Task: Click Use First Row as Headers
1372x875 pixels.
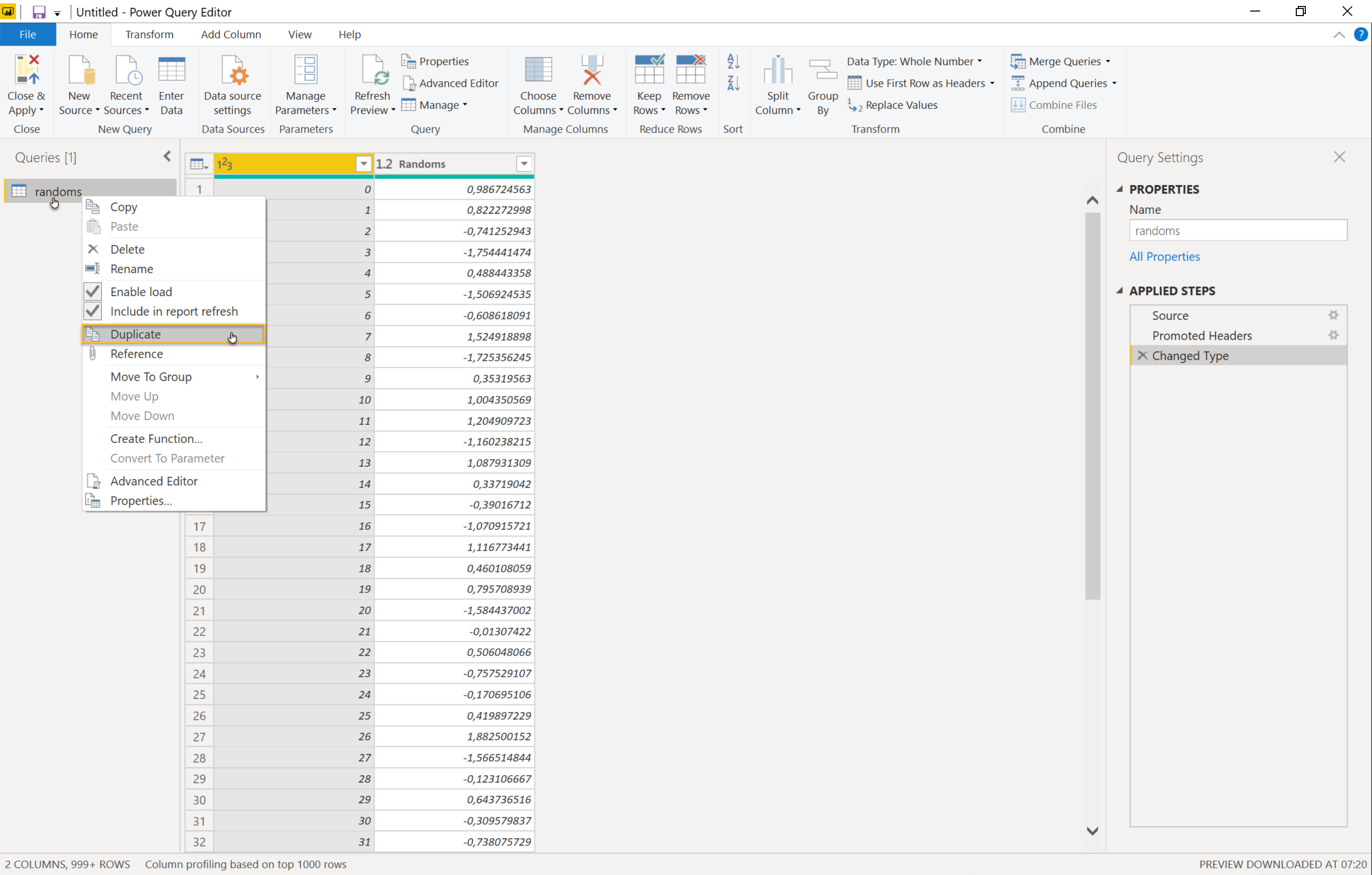Action: [921, 83]
